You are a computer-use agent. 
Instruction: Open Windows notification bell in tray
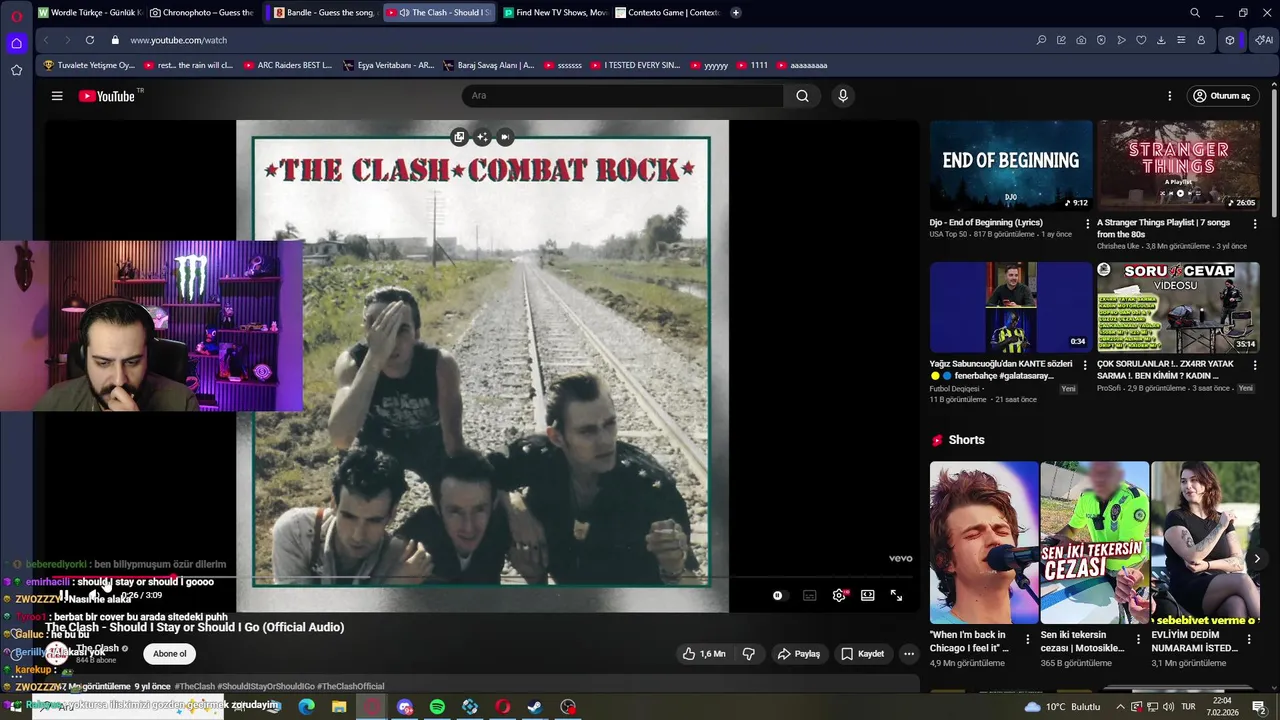[1259, 707]
